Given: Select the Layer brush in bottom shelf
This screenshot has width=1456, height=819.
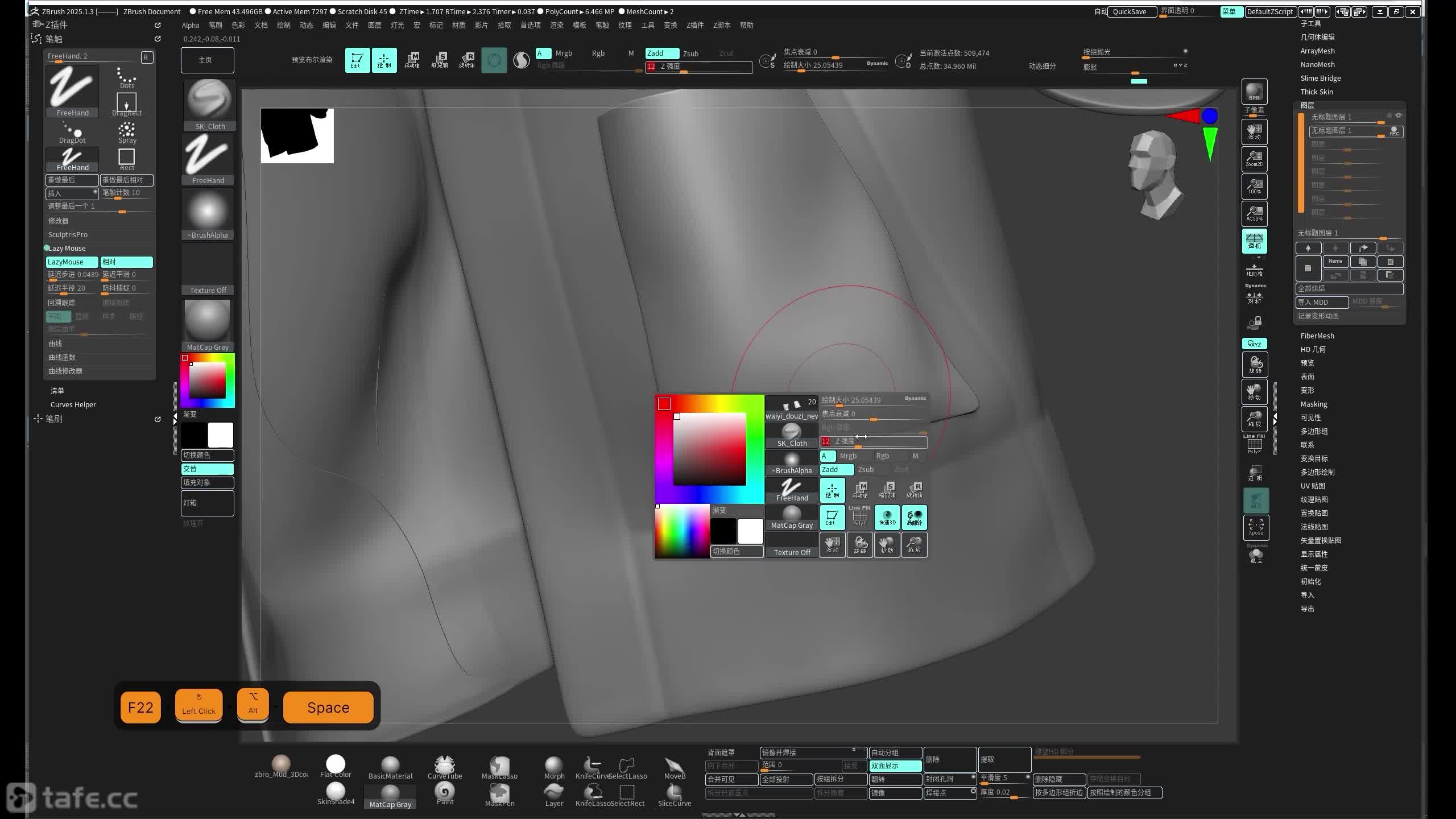Looking at the screenshot, I should 554,795.
